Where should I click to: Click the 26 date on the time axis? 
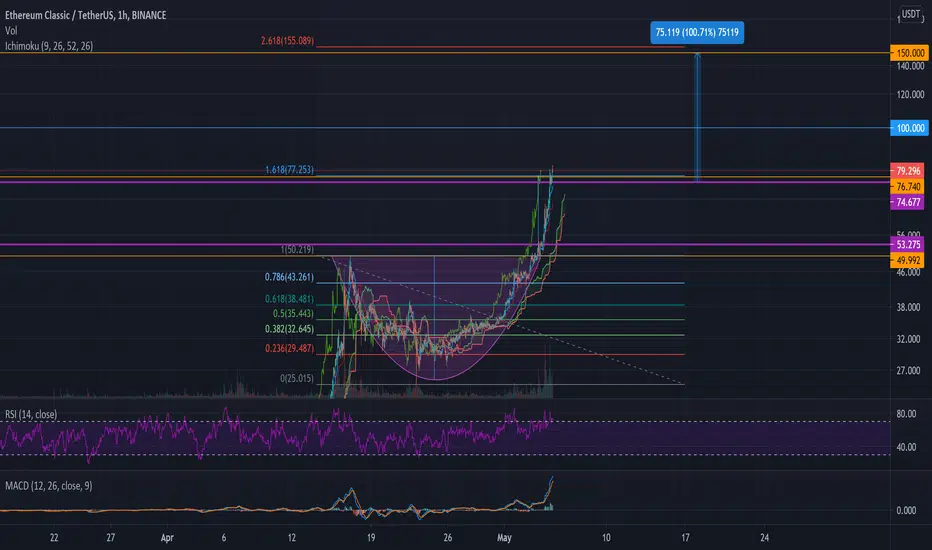pos(448,538)
